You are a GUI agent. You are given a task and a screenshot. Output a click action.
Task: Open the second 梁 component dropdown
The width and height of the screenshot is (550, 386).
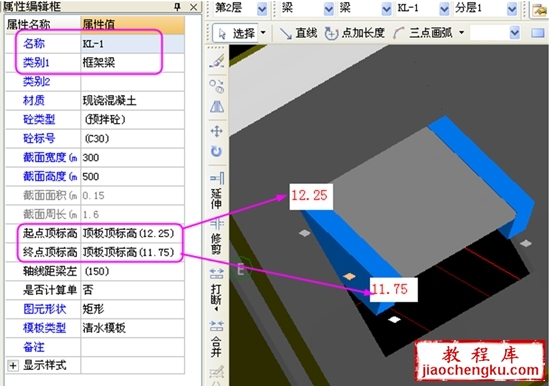point(386,8)
